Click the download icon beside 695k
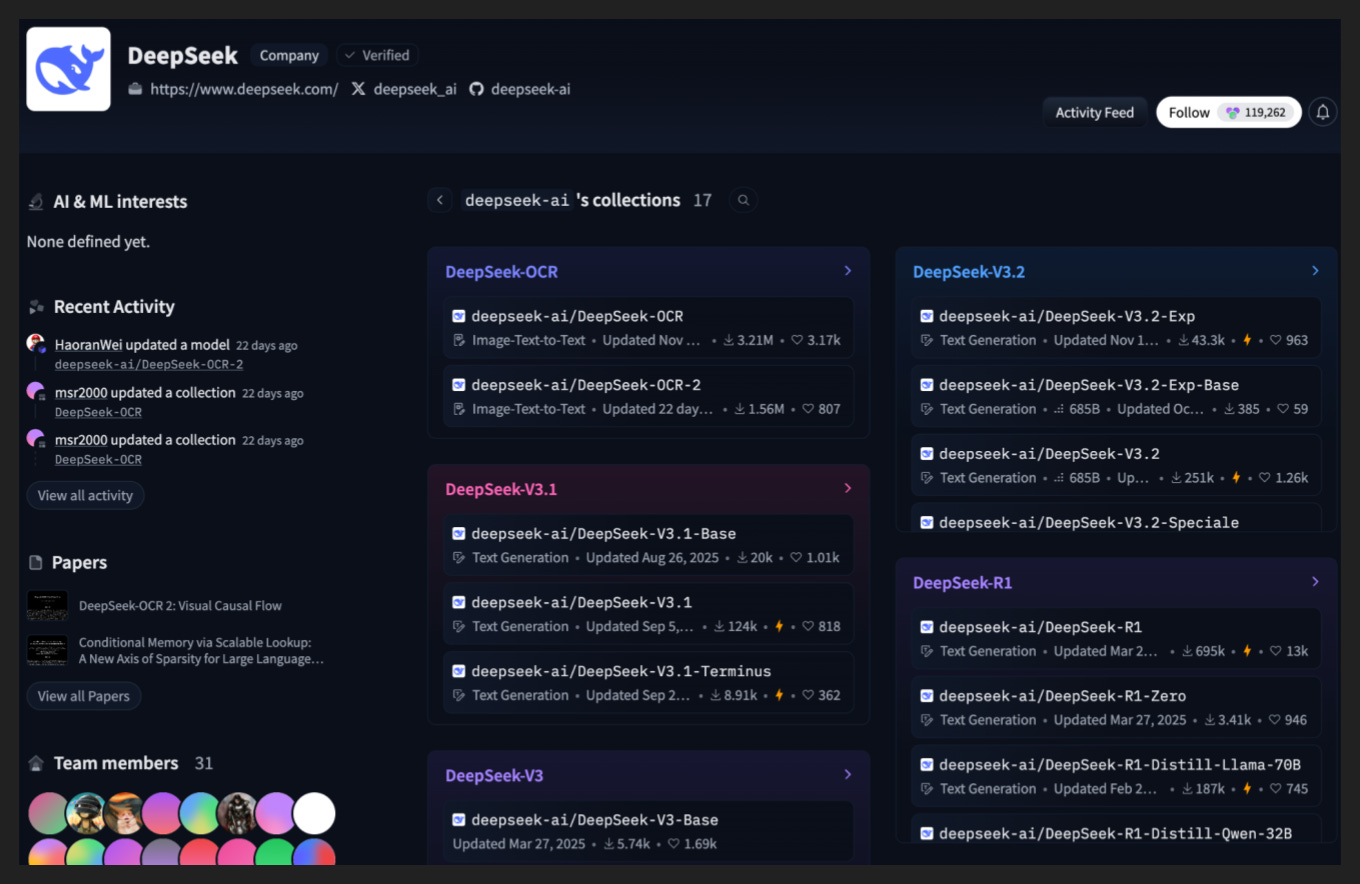This screenshot has height=884, width=1360. 1188,651
